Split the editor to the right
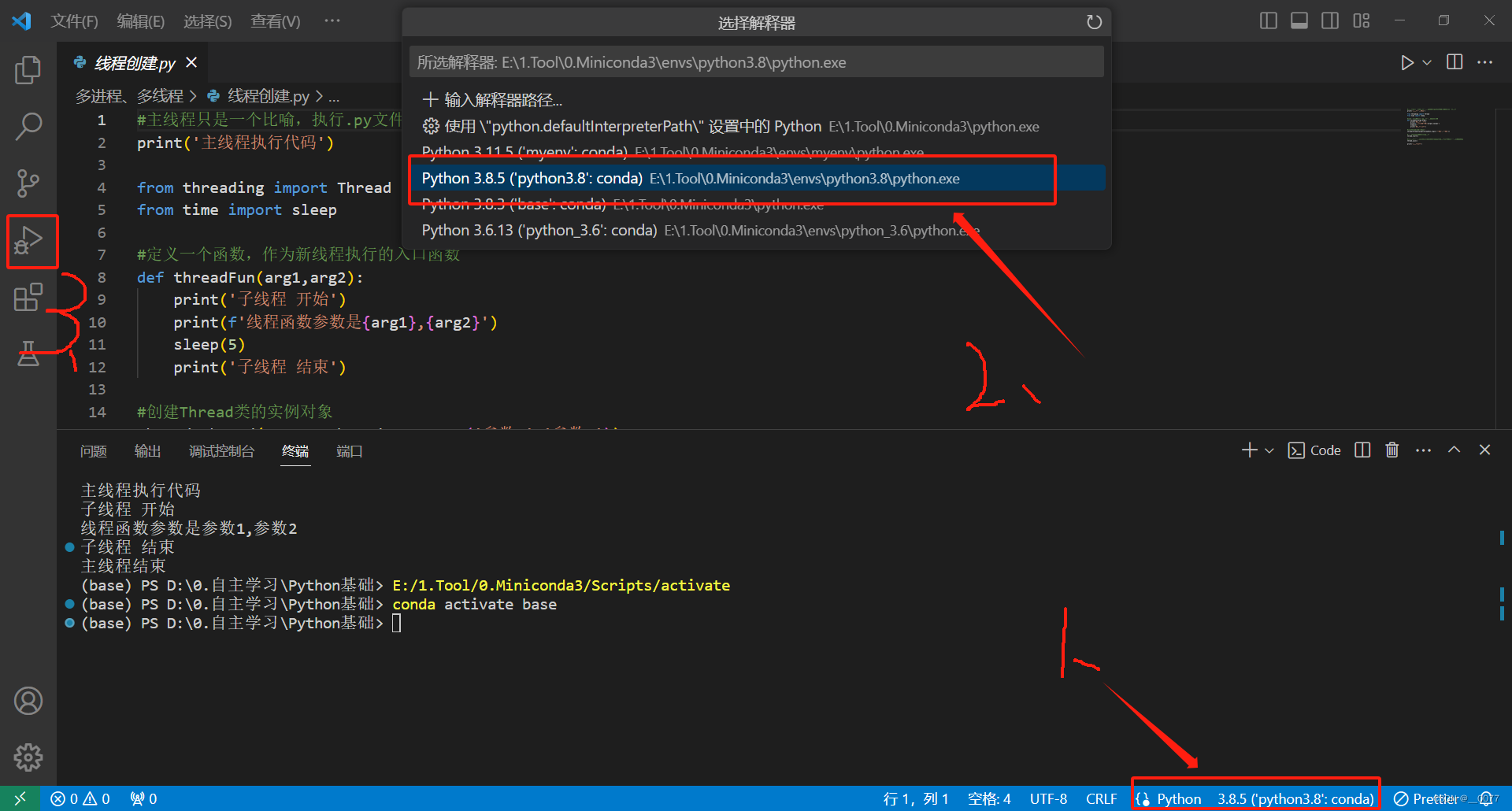Image resolution: width=1512 pixels, height=811 pixels. coord(1455,62)
